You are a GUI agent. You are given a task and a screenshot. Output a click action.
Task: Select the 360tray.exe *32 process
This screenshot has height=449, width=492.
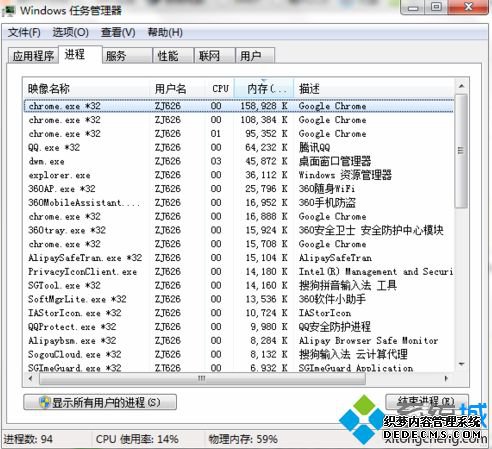pyautogui.click(x=239, y=230)
